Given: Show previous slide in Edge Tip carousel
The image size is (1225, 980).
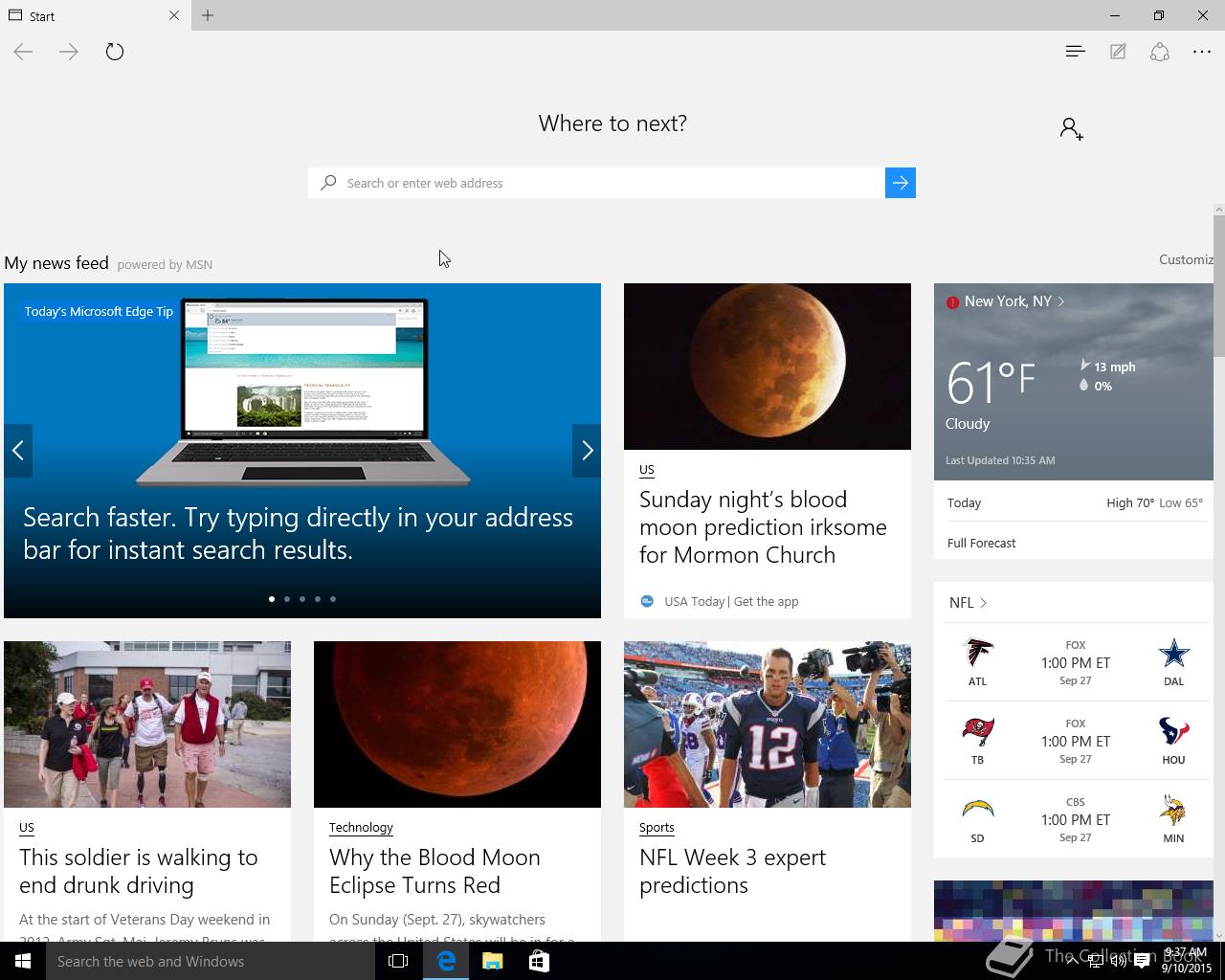Looking at the screenshot, I should tap(18, 450).
